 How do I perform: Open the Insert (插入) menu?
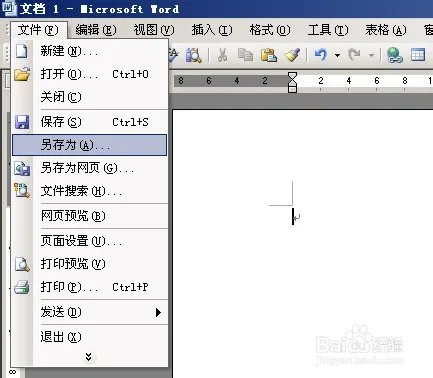[212, 30]
